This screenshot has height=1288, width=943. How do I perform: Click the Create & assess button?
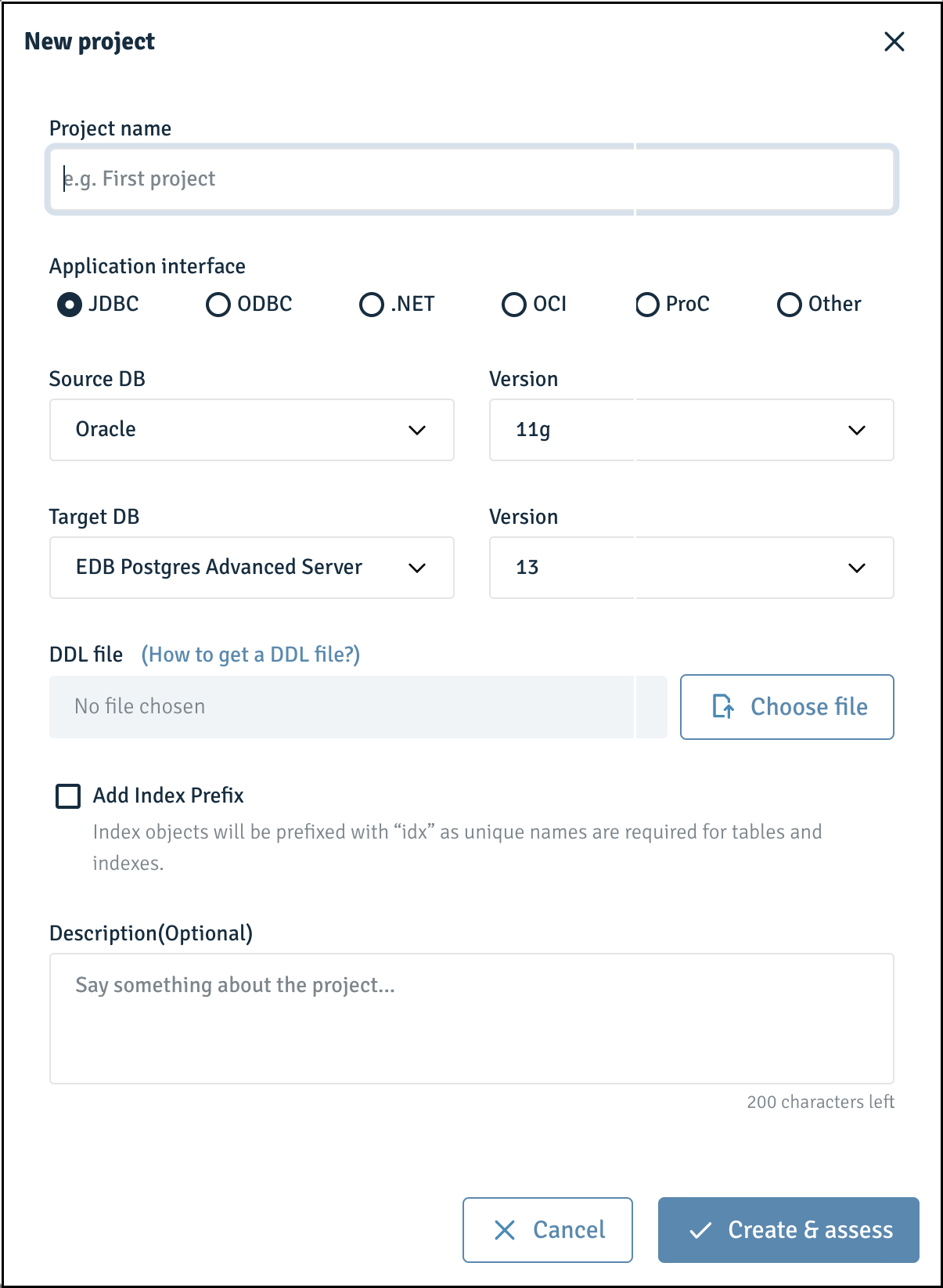tap(789, 1230)
